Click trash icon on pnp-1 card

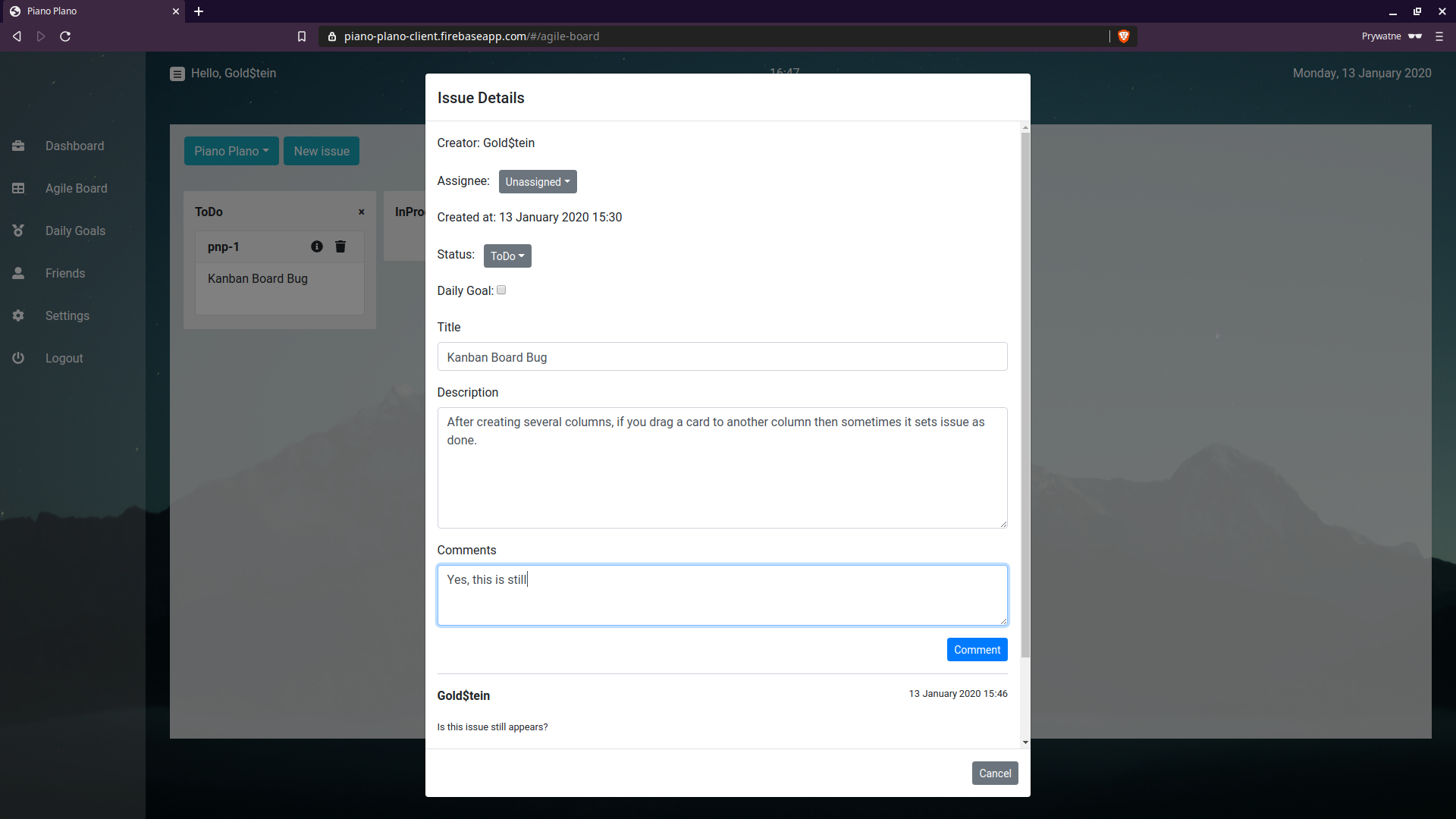coord(340,246)
